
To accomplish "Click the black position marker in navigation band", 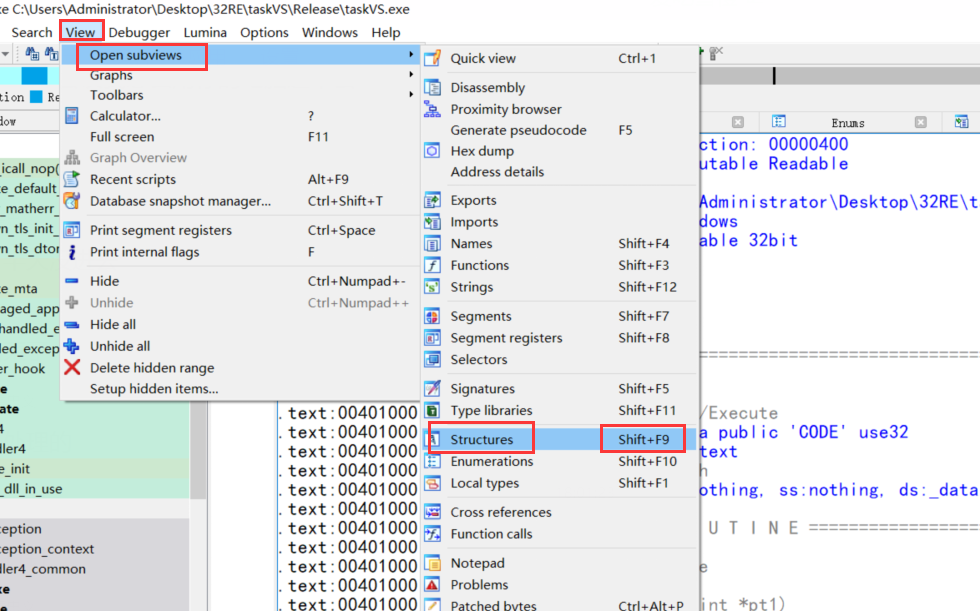I will coord(774,76).
